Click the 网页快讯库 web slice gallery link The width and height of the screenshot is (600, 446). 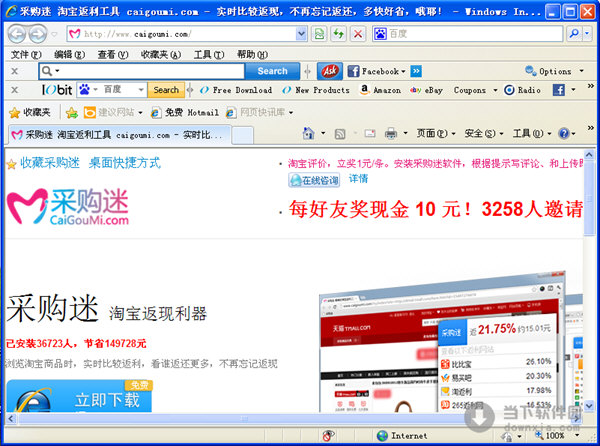(x=259, y=112)
